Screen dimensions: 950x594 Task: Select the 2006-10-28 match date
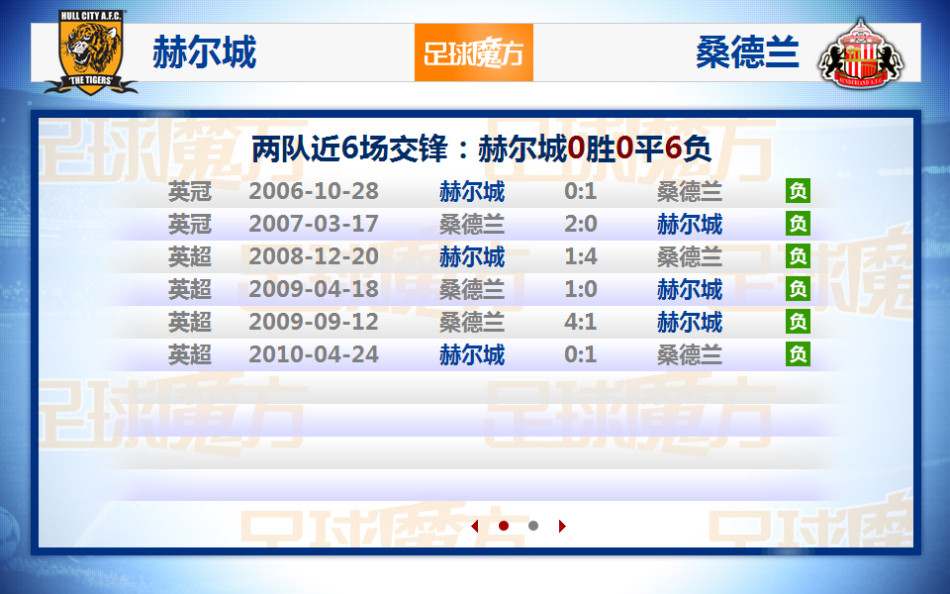click(x=313, y=191)
